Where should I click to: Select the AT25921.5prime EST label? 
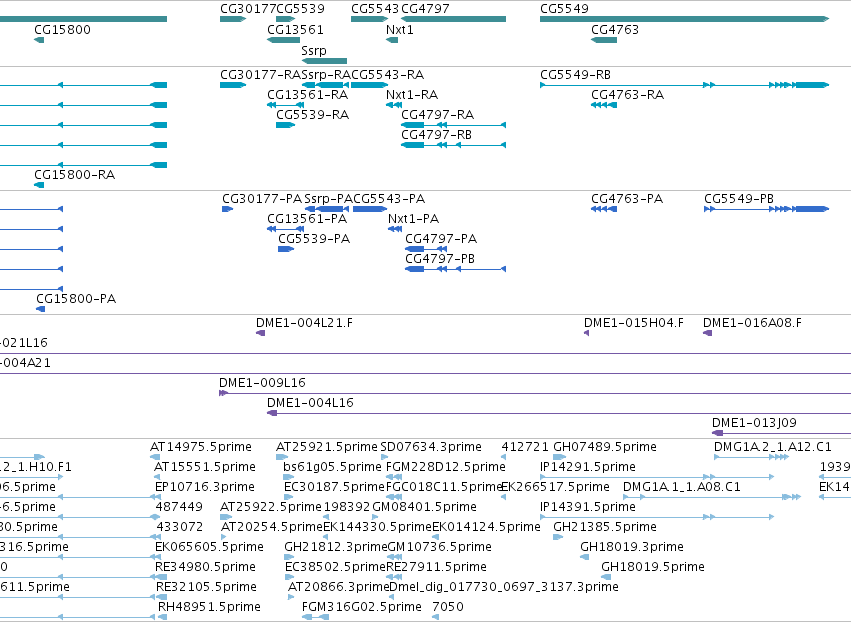tap(327, 447)
